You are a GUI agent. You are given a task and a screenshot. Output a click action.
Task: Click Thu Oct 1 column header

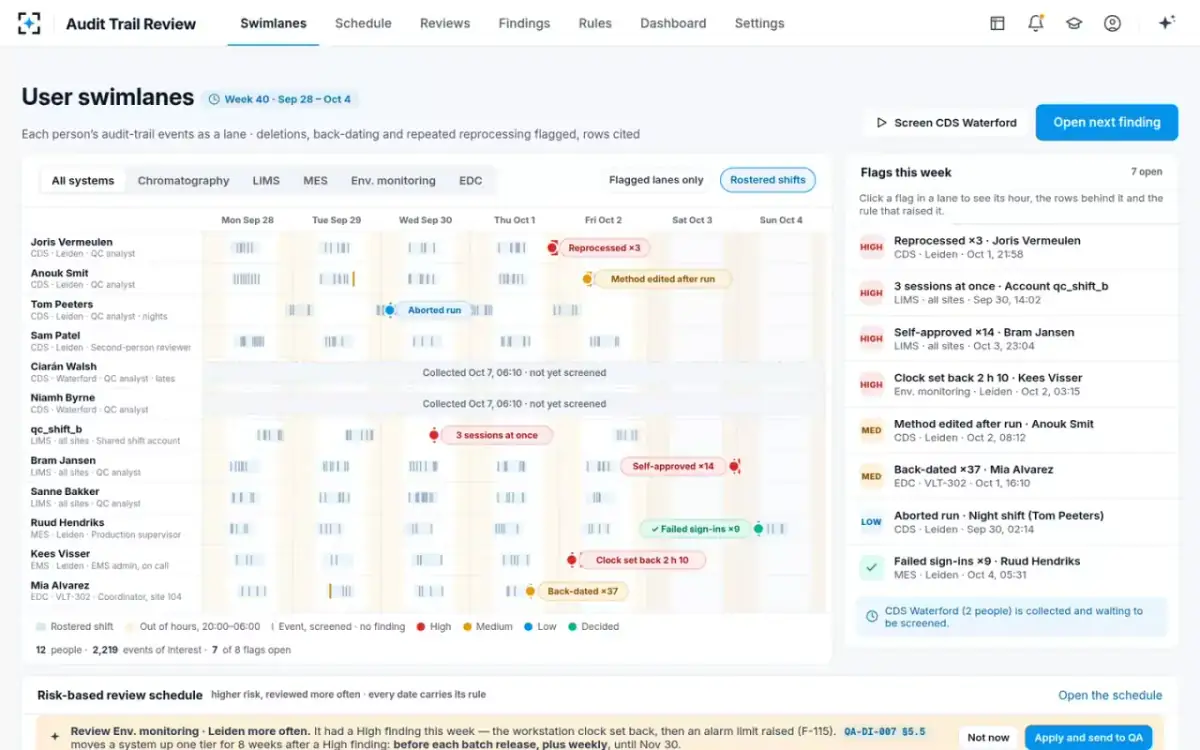coord(514,220)
